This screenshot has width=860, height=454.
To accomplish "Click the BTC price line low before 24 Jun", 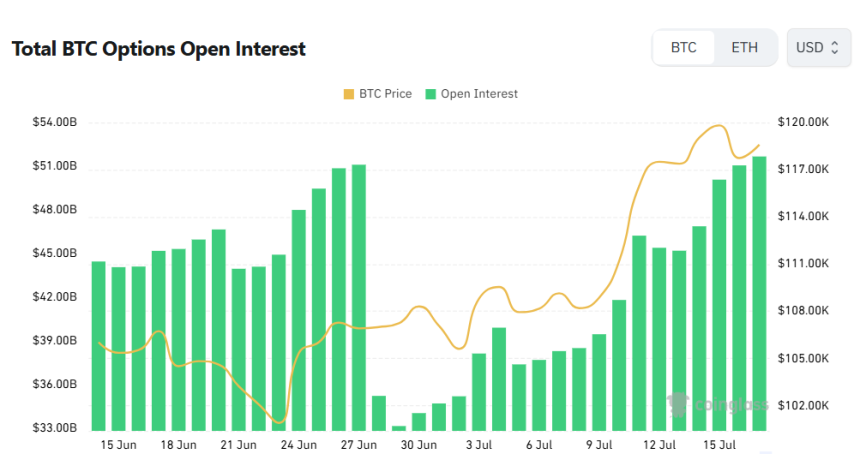I will (x=279, y=422).
